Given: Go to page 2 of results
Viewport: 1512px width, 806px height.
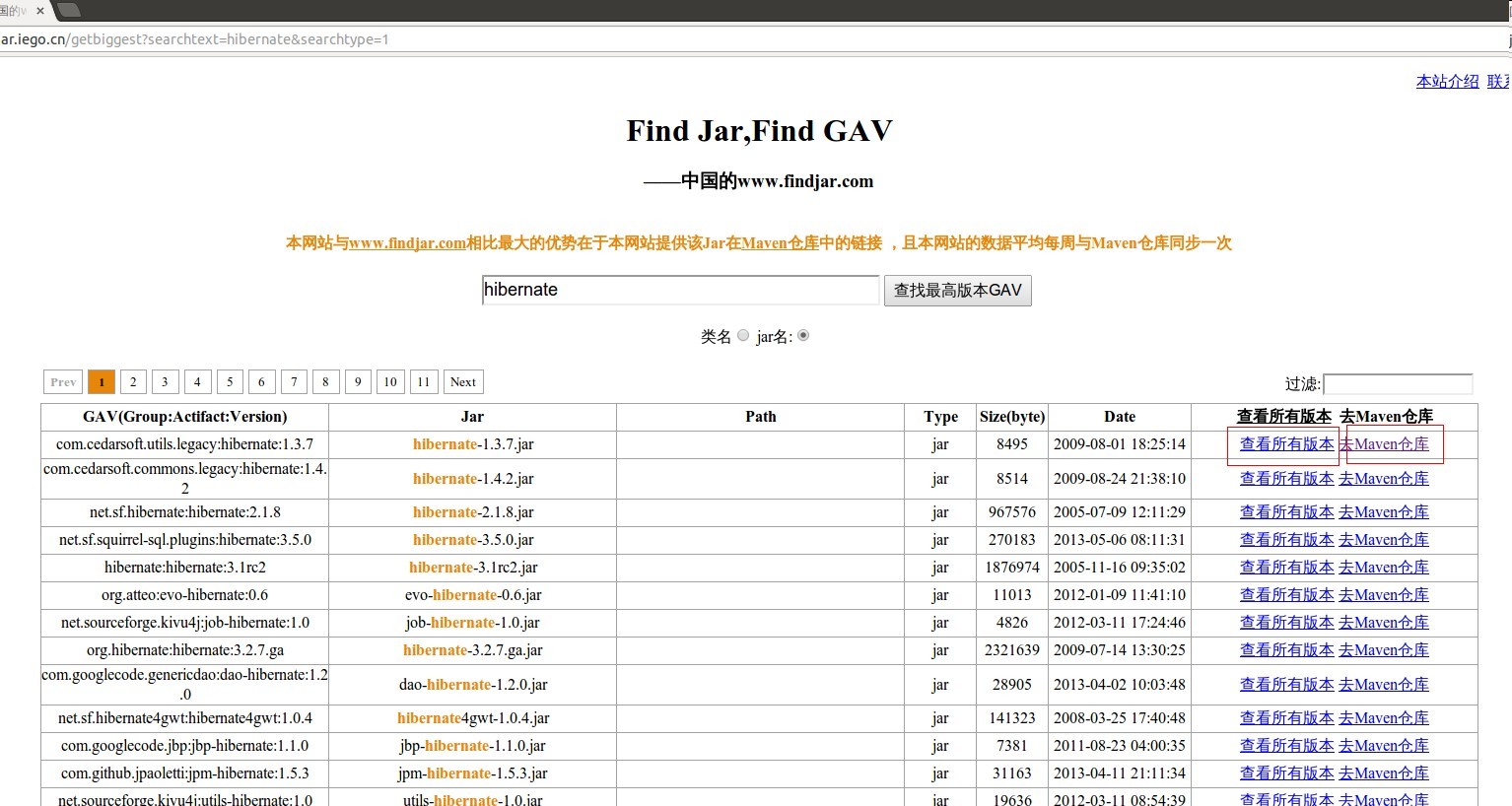Looking at the screenshot, I should pyautogui.click(x=133, y=381).
